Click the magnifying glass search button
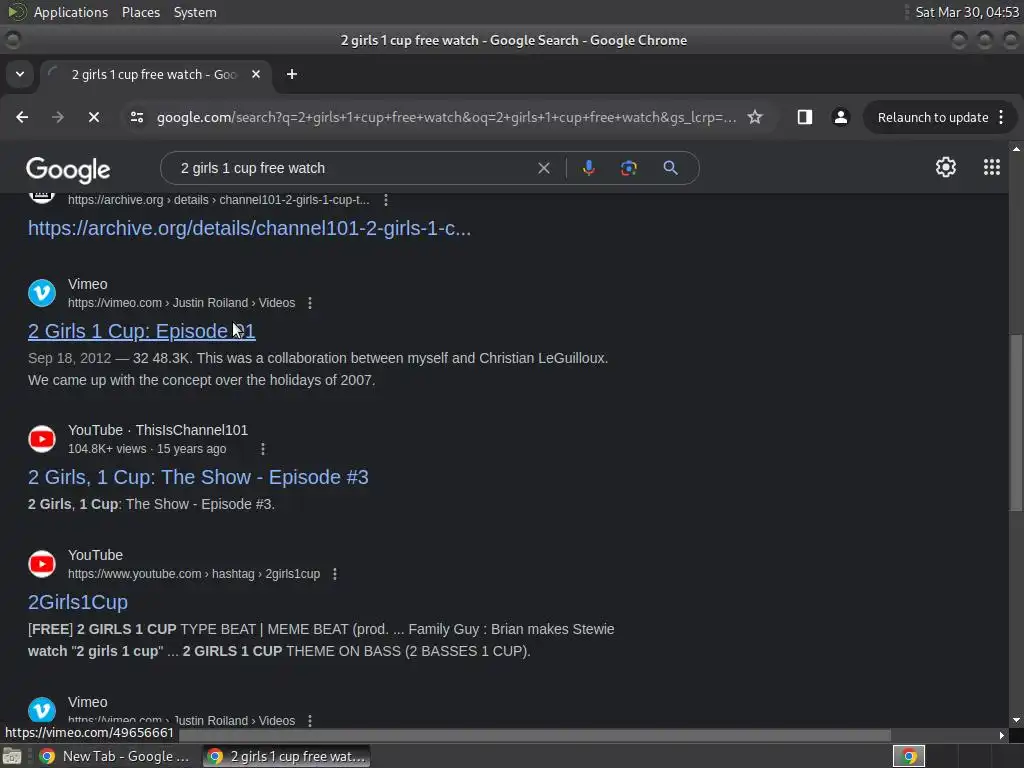This screenshot has height=768, width=1024. click(x=670, y=168)
